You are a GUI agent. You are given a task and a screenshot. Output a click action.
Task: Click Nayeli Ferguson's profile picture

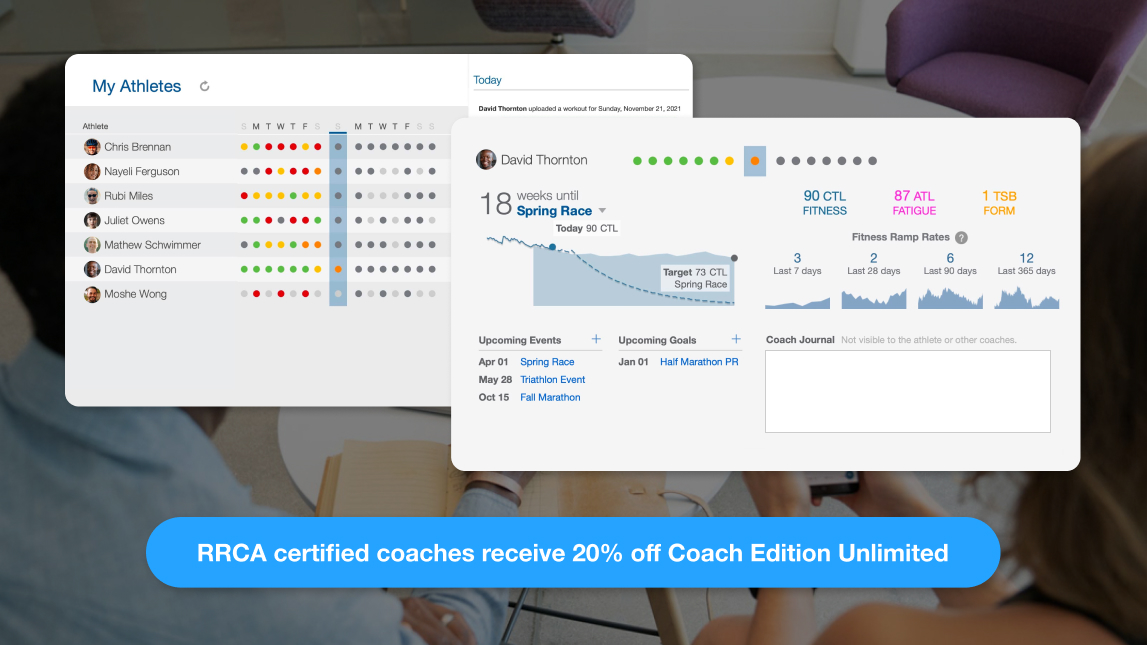pos(92,171)
